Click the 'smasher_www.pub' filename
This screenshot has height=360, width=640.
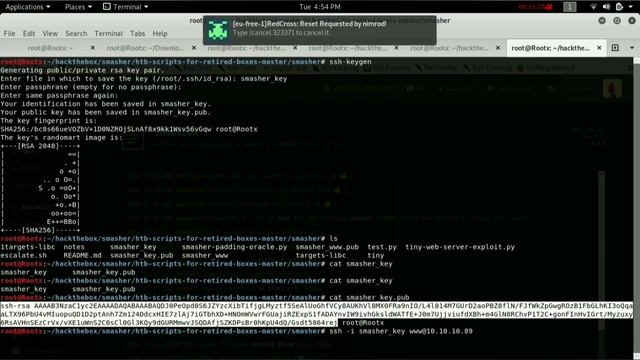(x=327, y=247)
